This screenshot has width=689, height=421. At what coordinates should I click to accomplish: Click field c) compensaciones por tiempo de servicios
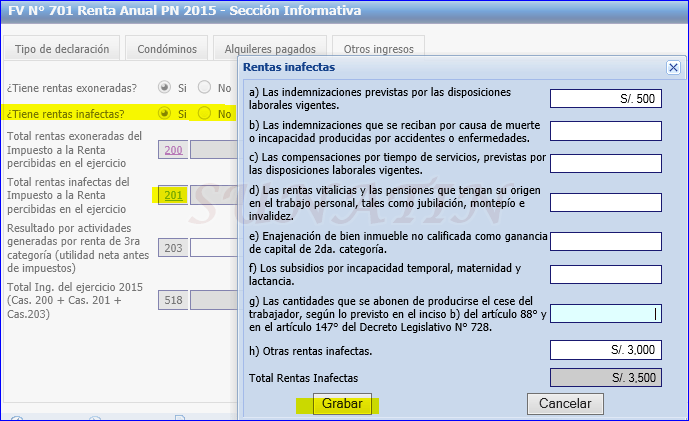coord(606,163)
